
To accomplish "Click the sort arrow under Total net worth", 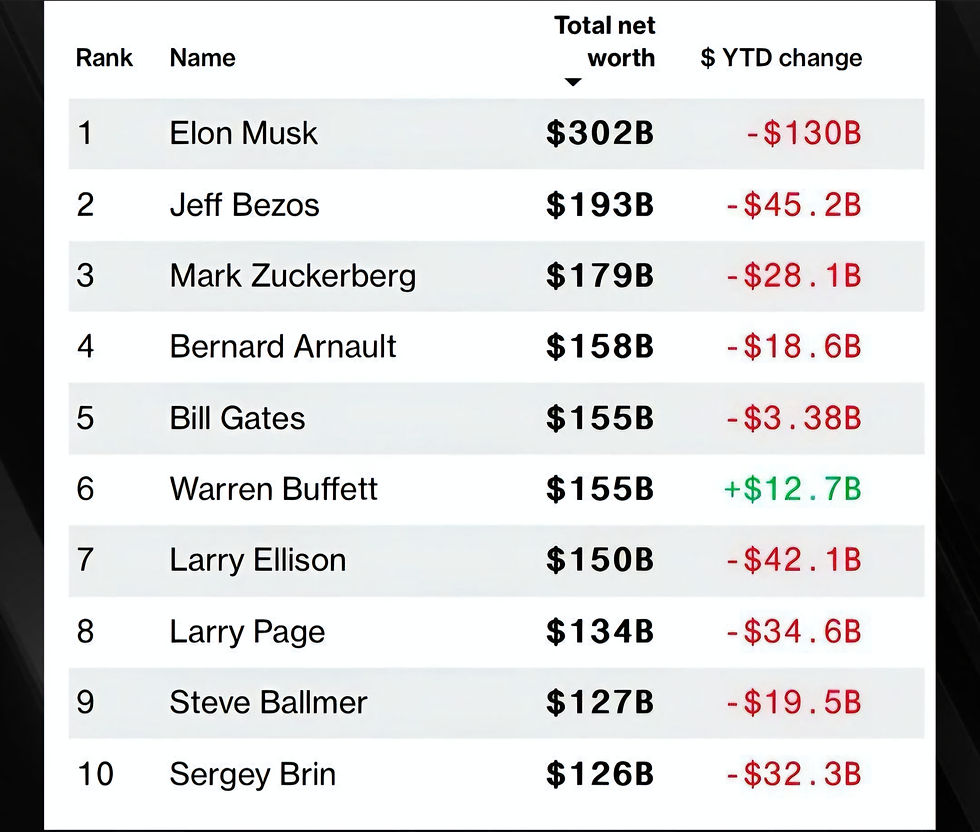I will [x=572, y=82].
